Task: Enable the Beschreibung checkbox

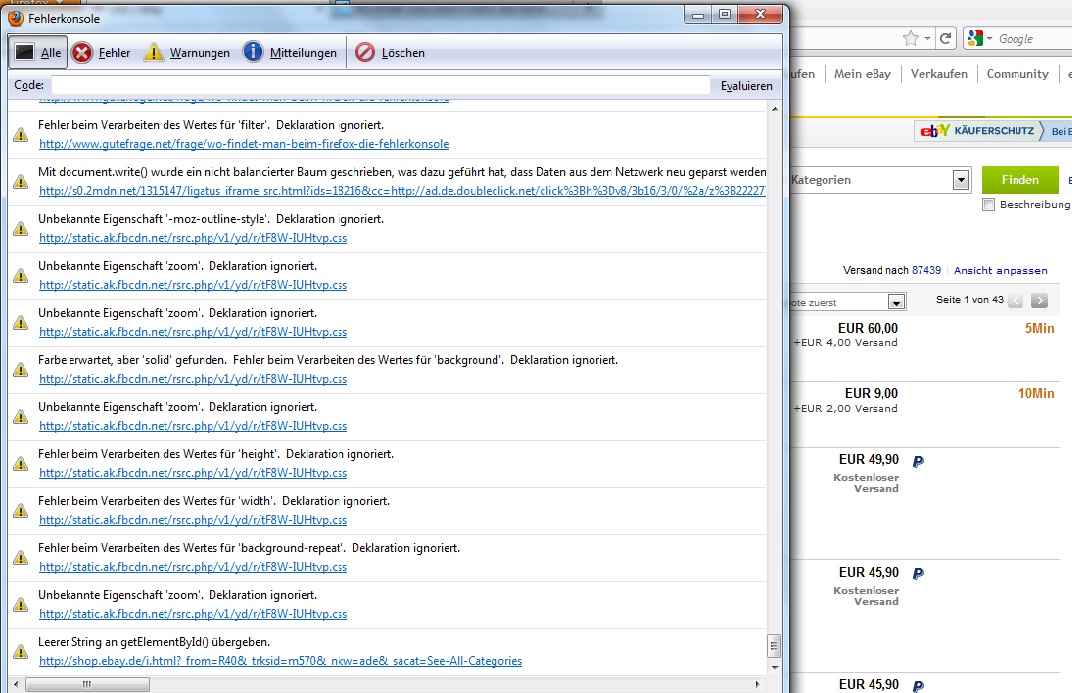Action: point(989,205)
